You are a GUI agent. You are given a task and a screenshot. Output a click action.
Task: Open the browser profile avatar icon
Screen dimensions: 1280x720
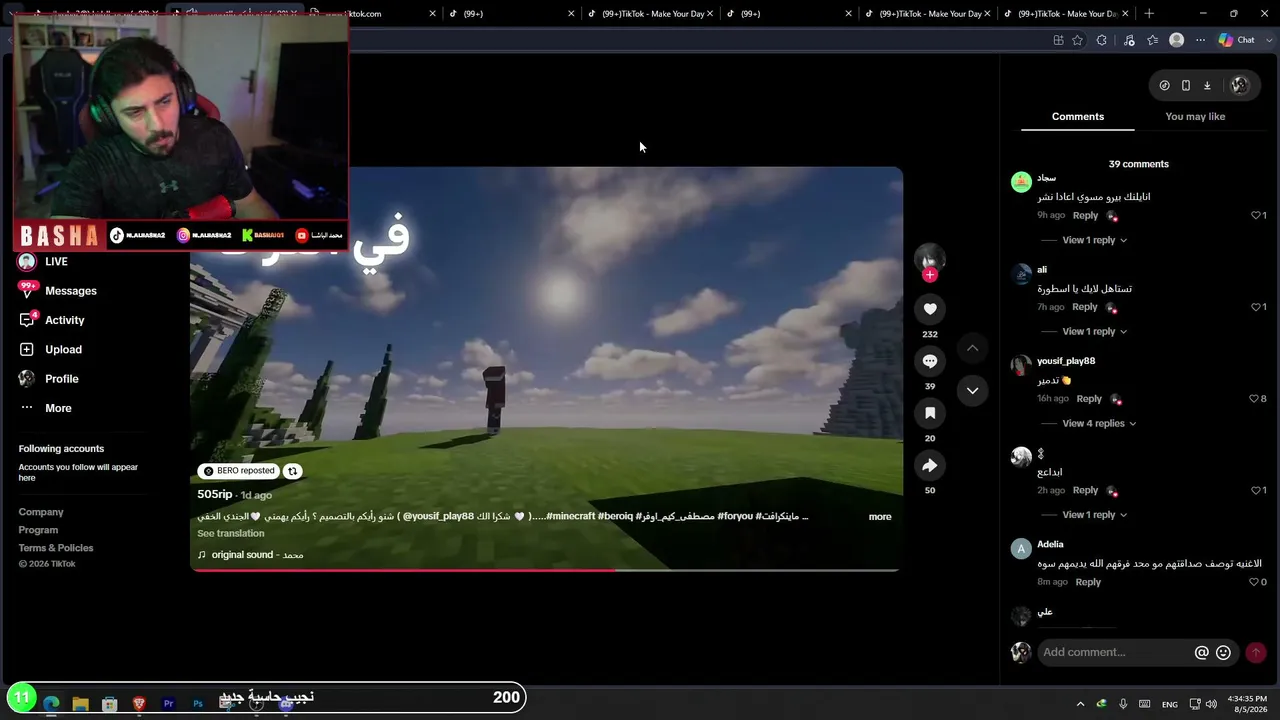pyautogui.click(x=1177, y=40)
